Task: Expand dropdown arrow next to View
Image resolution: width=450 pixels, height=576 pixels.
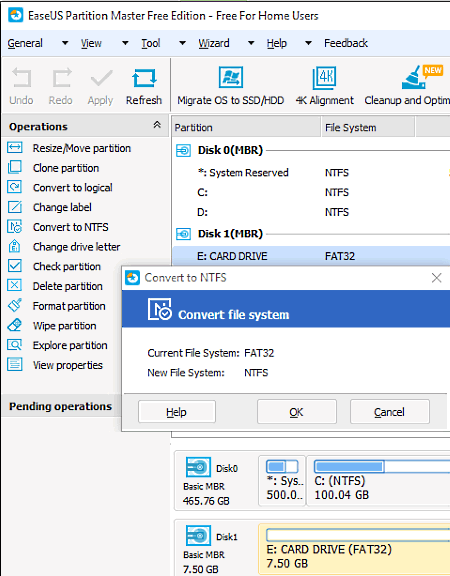Action: pyautogui.click(x=125, y=43)
